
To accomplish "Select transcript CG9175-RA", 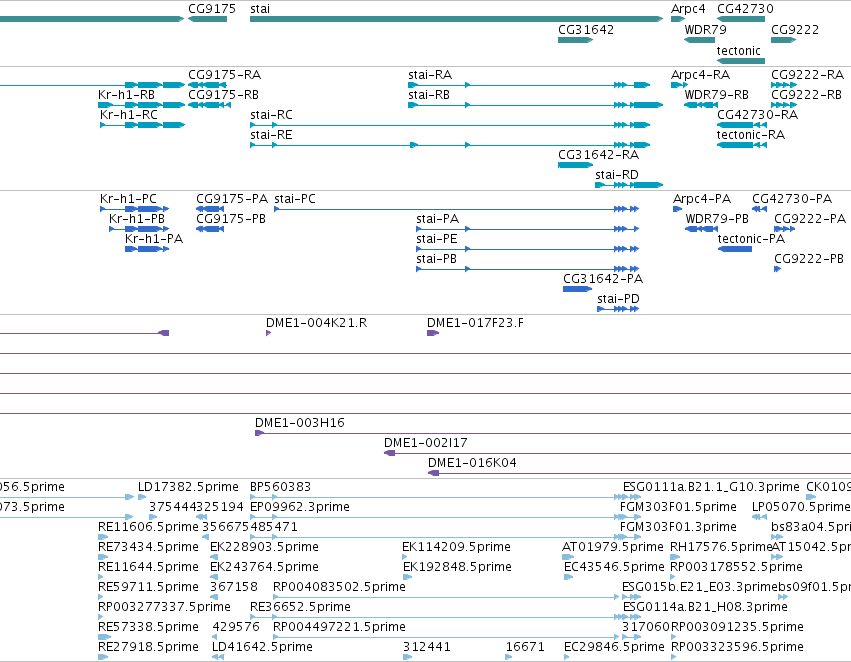I will [x=207, y=85].
